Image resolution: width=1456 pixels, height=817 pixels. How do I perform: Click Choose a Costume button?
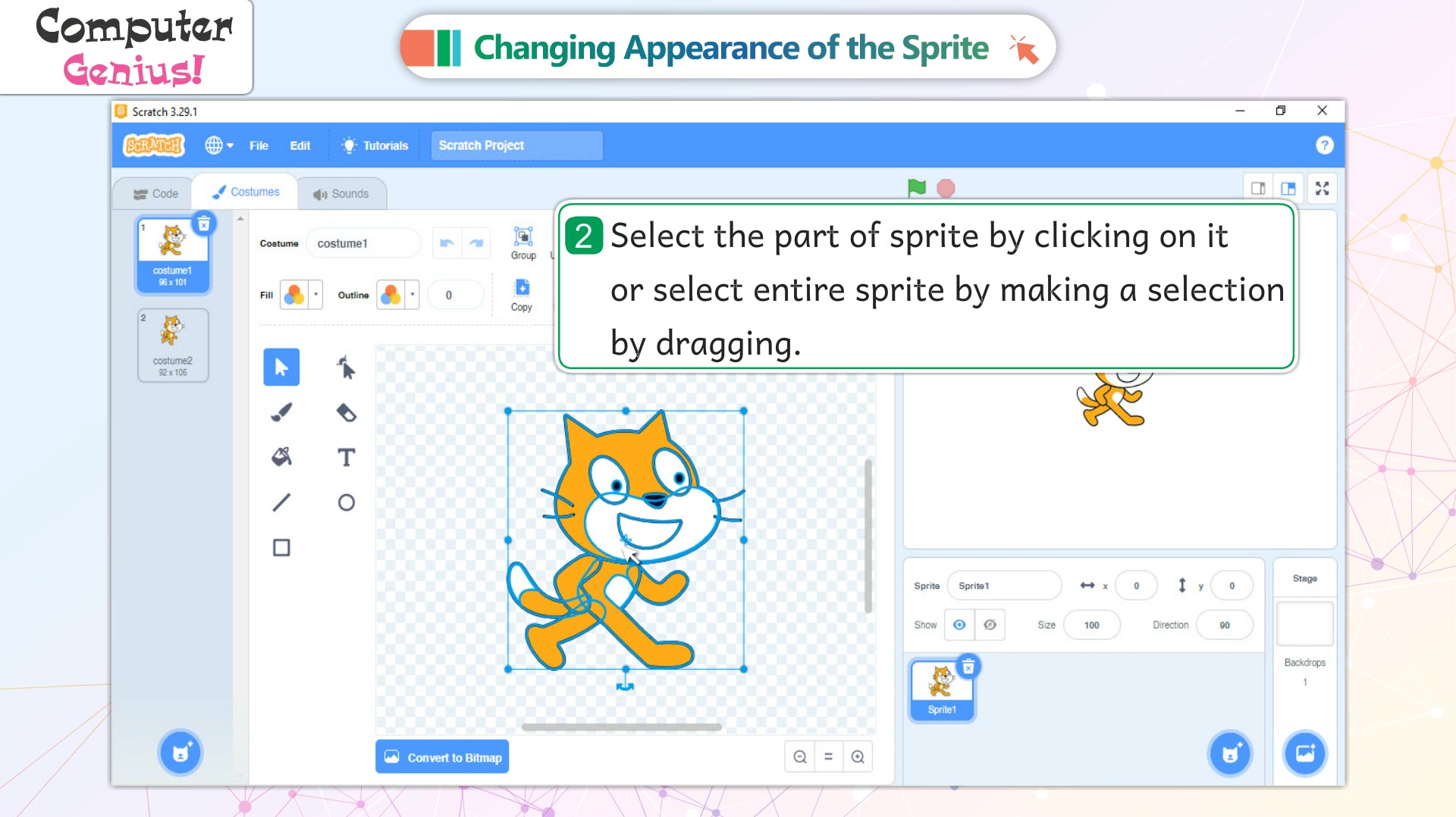[x=180, y=753]
